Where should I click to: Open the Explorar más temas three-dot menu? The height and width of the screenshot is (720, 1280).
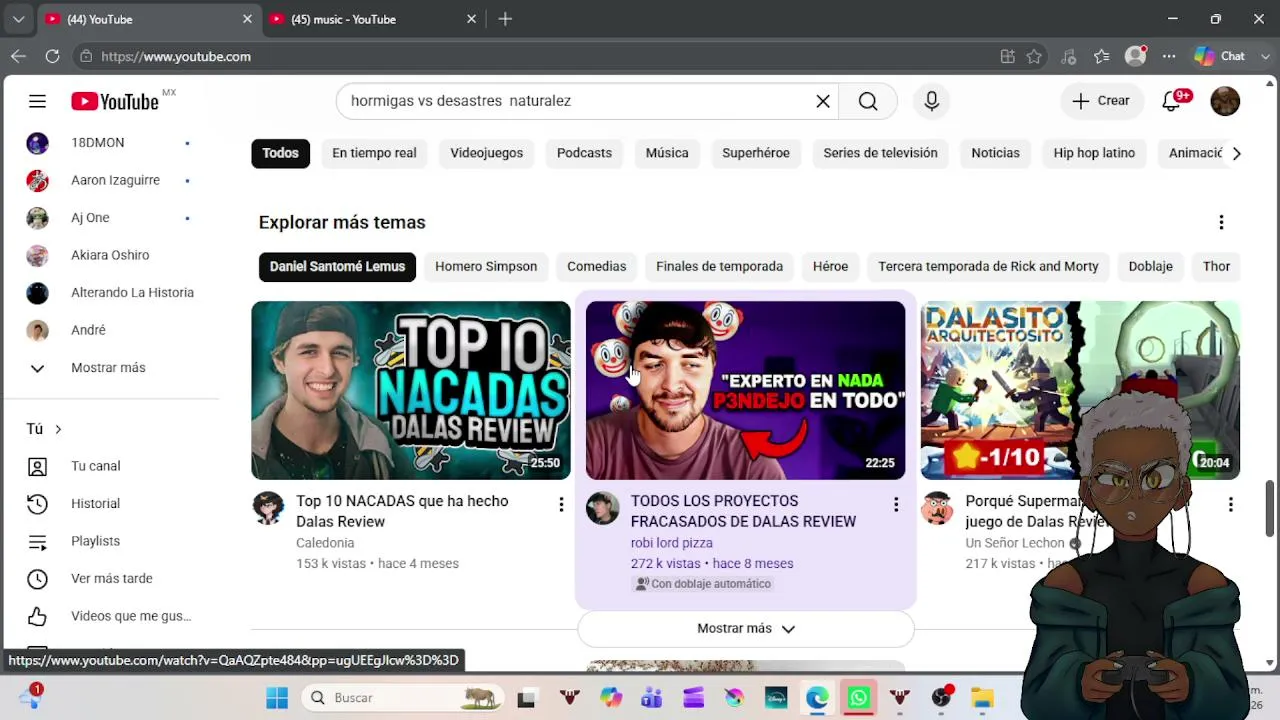pos(1221,222)
